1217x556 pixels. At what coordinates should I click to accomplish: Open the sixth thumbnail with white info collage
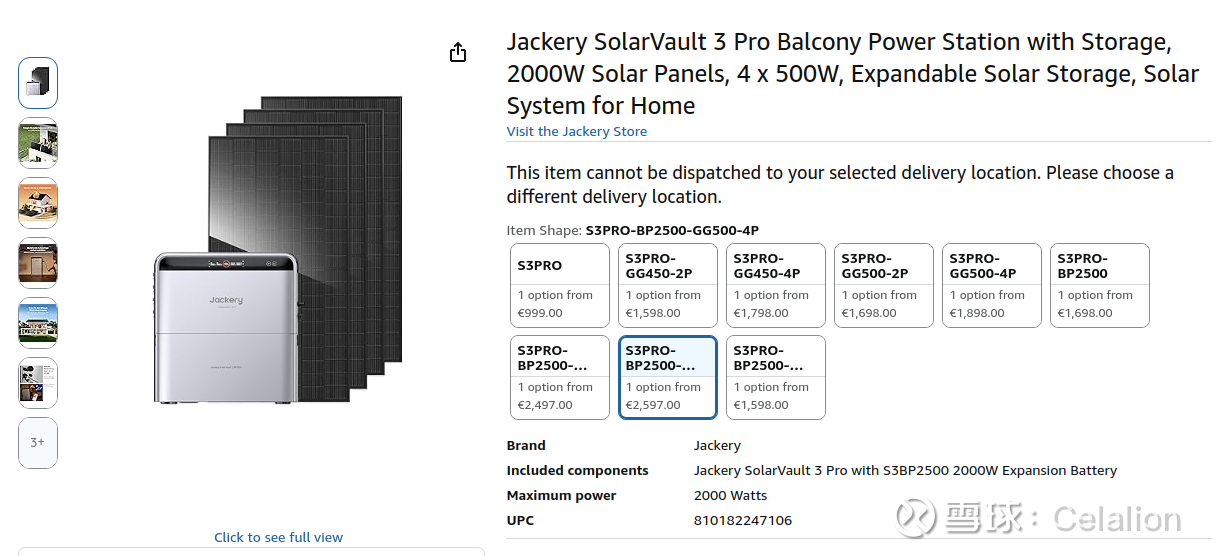[x=38, y=383]
